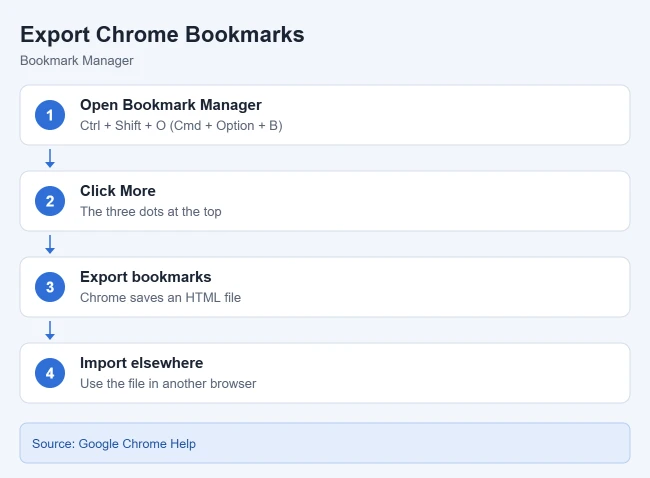
Task: Click the "Export Chrome Bookmarks" heading
Action: (x=162, y=35)
